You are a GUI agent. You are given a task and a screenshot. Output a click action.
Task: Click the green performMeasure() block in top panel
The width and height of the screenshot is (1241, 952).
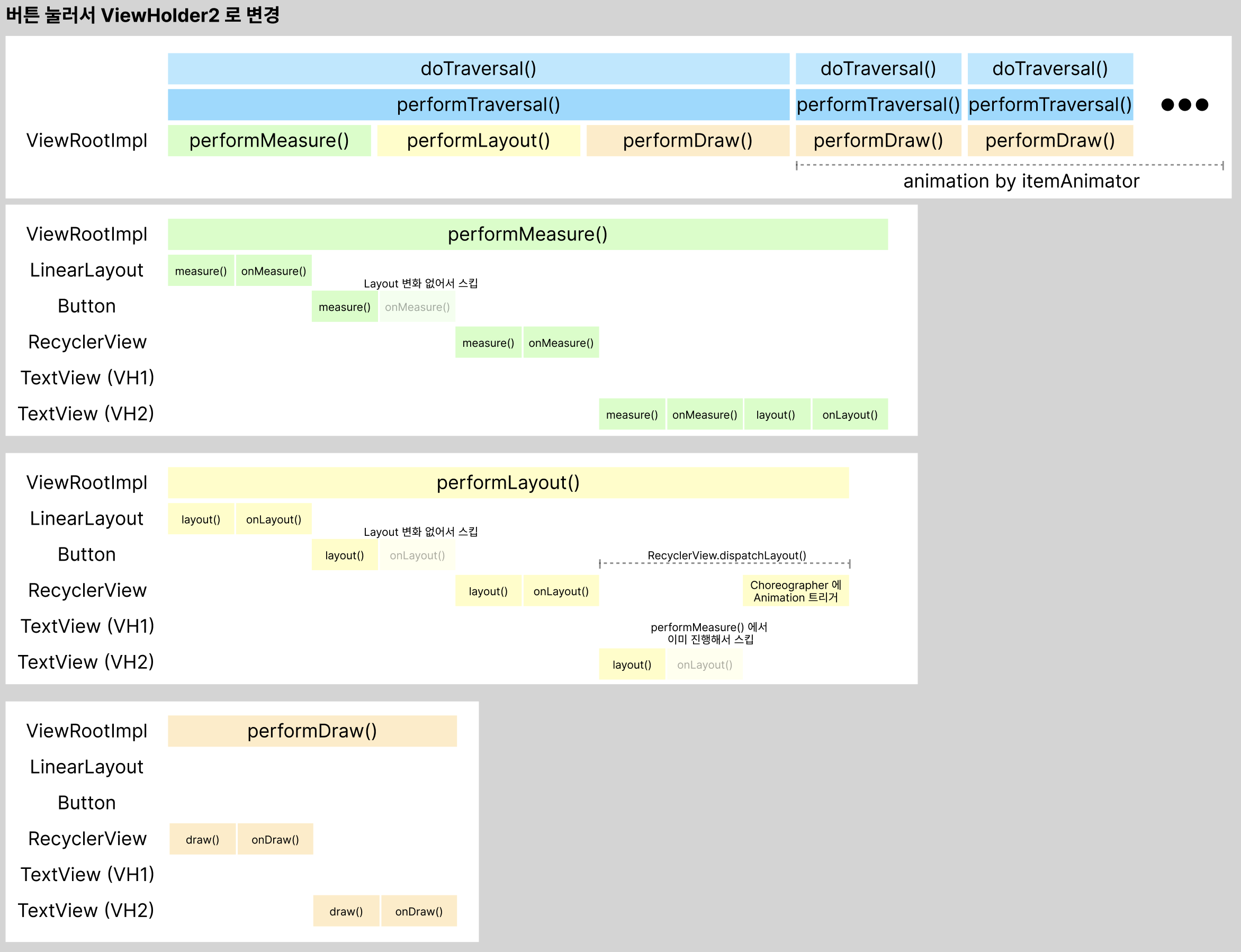tap(269, 140)
